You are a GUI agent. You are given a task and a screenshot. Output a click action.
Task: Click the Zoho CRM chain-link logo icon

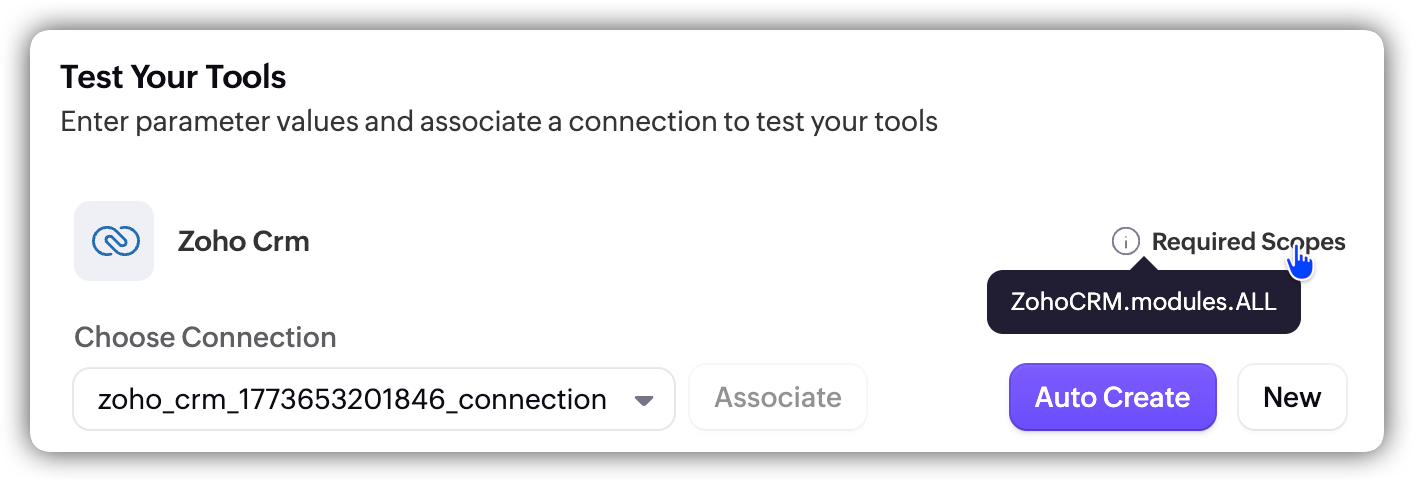tap(114, 241)
